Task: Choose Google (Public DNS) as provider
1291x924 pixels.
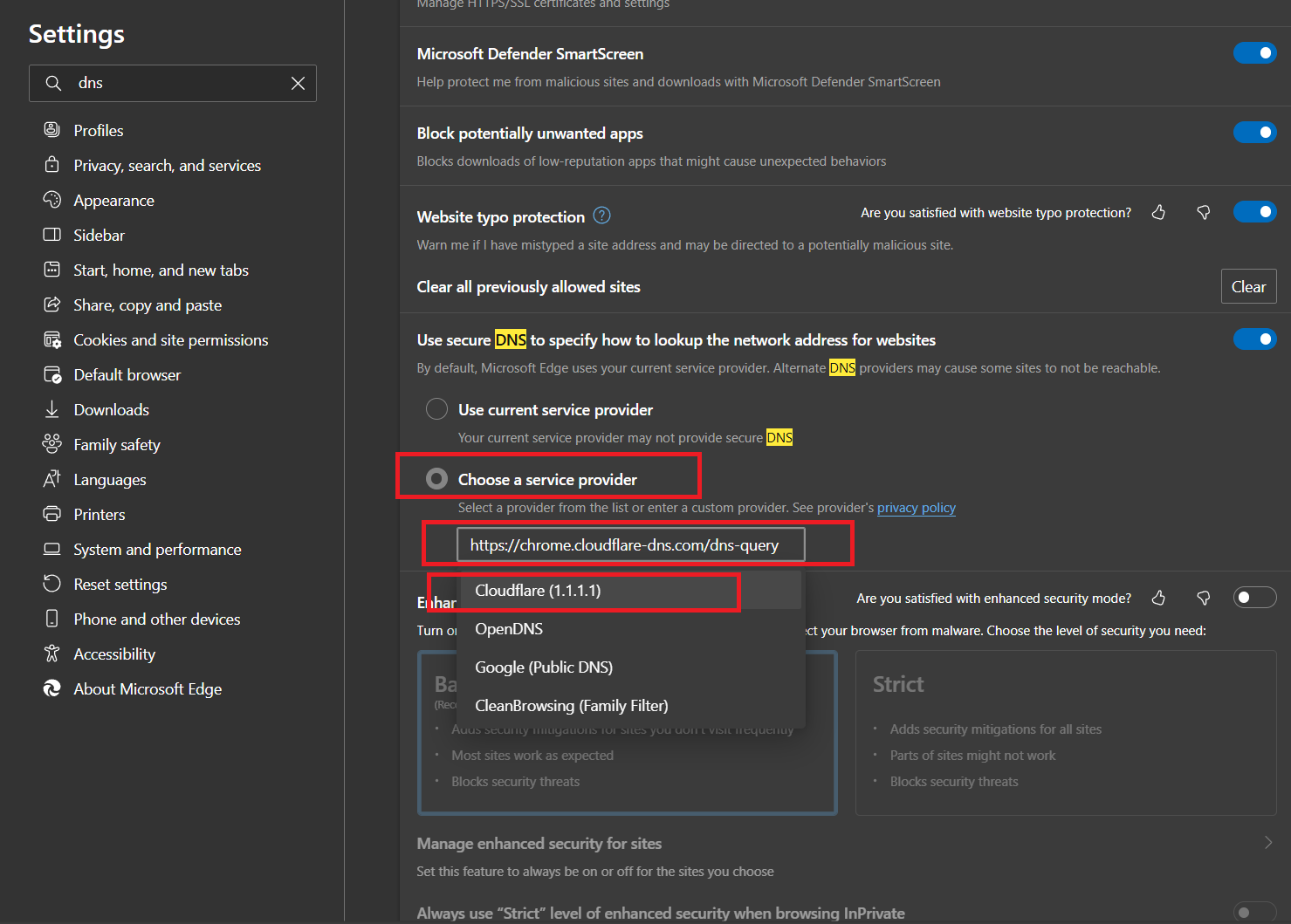Action: pyautogui.click(x=544, y=667)
